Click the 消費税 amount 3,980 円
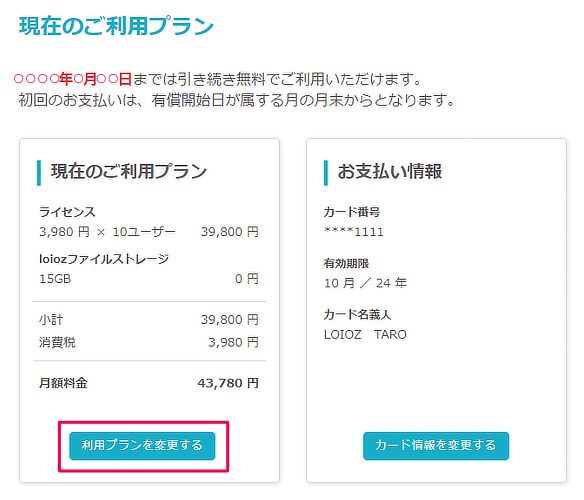This screenshot has height=500, width=584. click(x=233, y=342)
